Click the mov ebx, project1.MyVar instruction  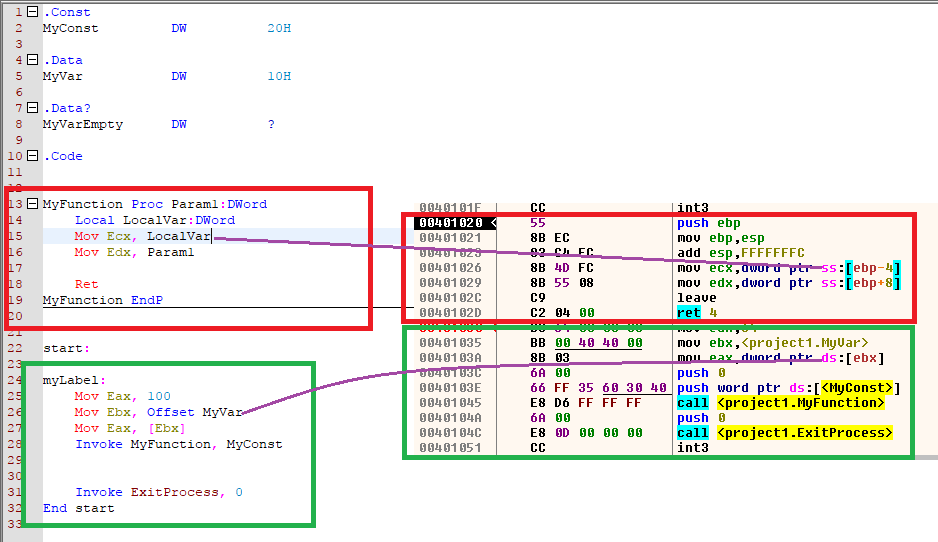[774, 343]
